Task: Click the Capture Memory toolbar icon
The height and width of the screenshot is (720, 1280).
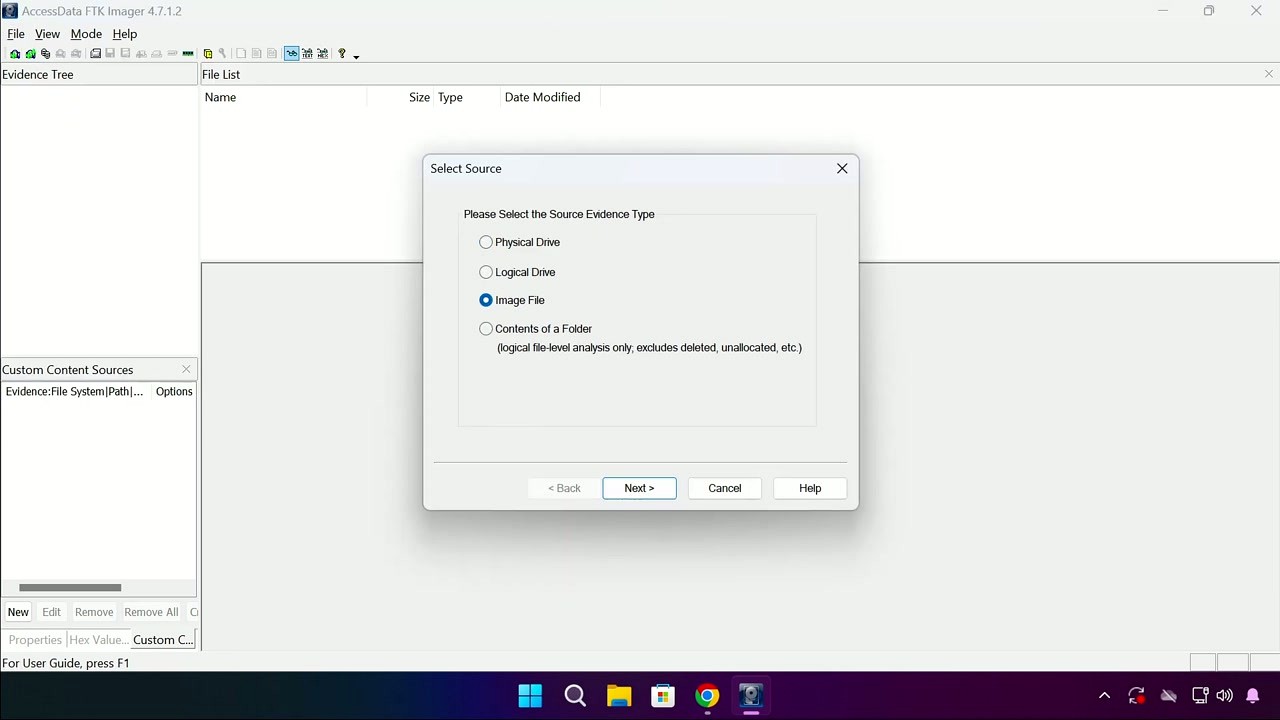Action: pyautogui.click(x=187, y=53)
